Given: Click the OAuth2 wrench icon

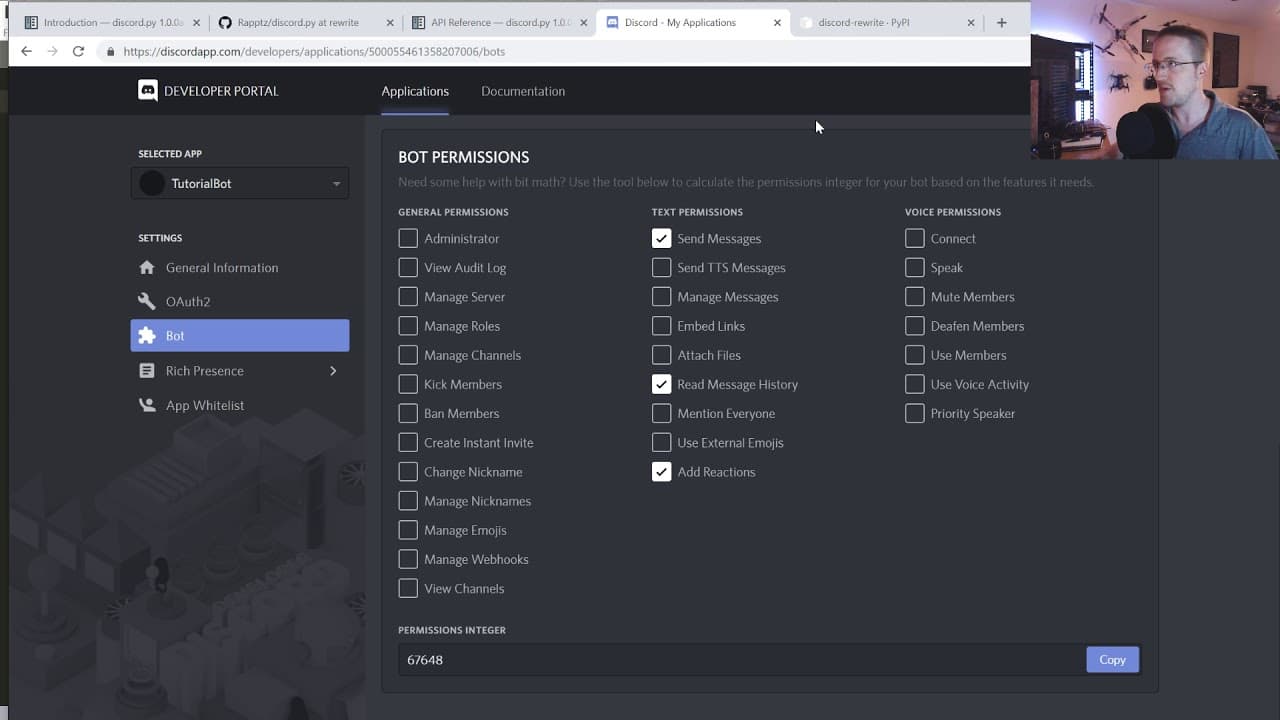Looking at the screenshot, I should (147, 301).
